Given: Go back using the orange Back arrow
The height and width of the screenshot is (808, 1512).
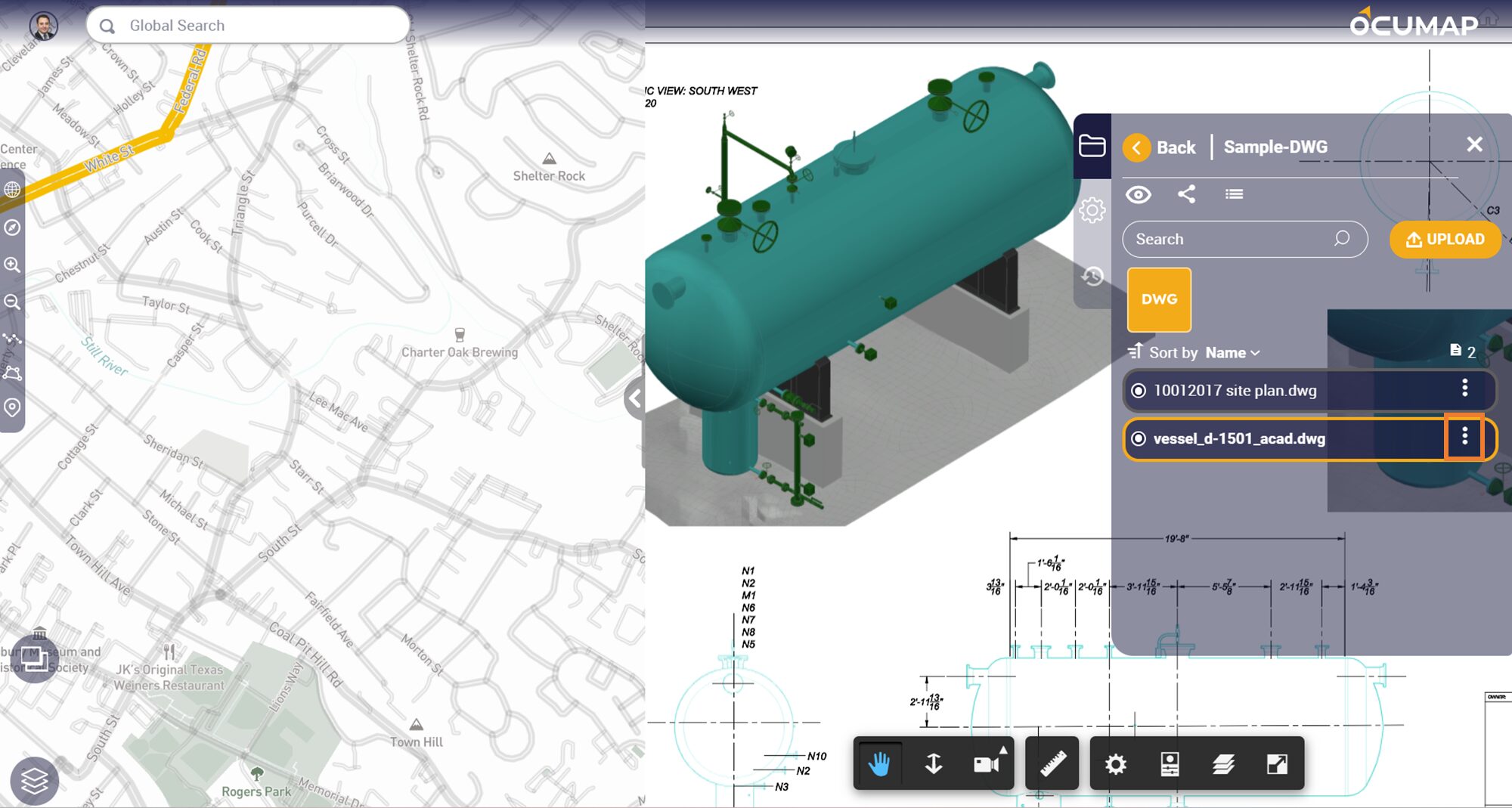Looking at the screenshot, I should pyautogui.click(x=1136, y=147).
